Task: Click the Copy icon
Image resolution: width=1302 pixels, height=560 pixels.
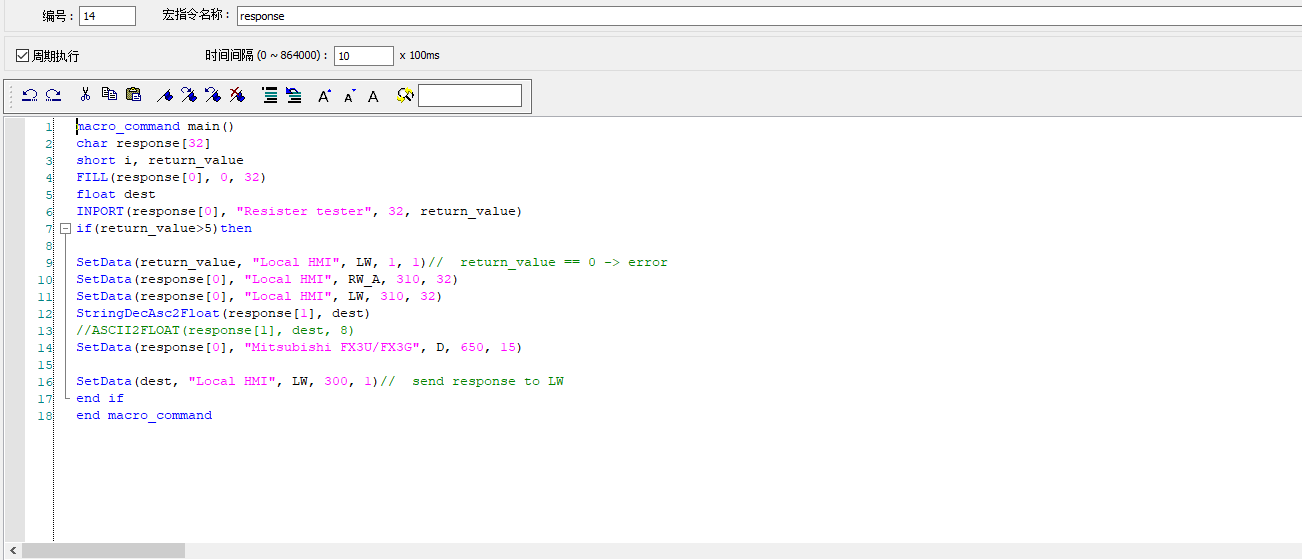Action: pyautogui.click(x=109, y=95)
